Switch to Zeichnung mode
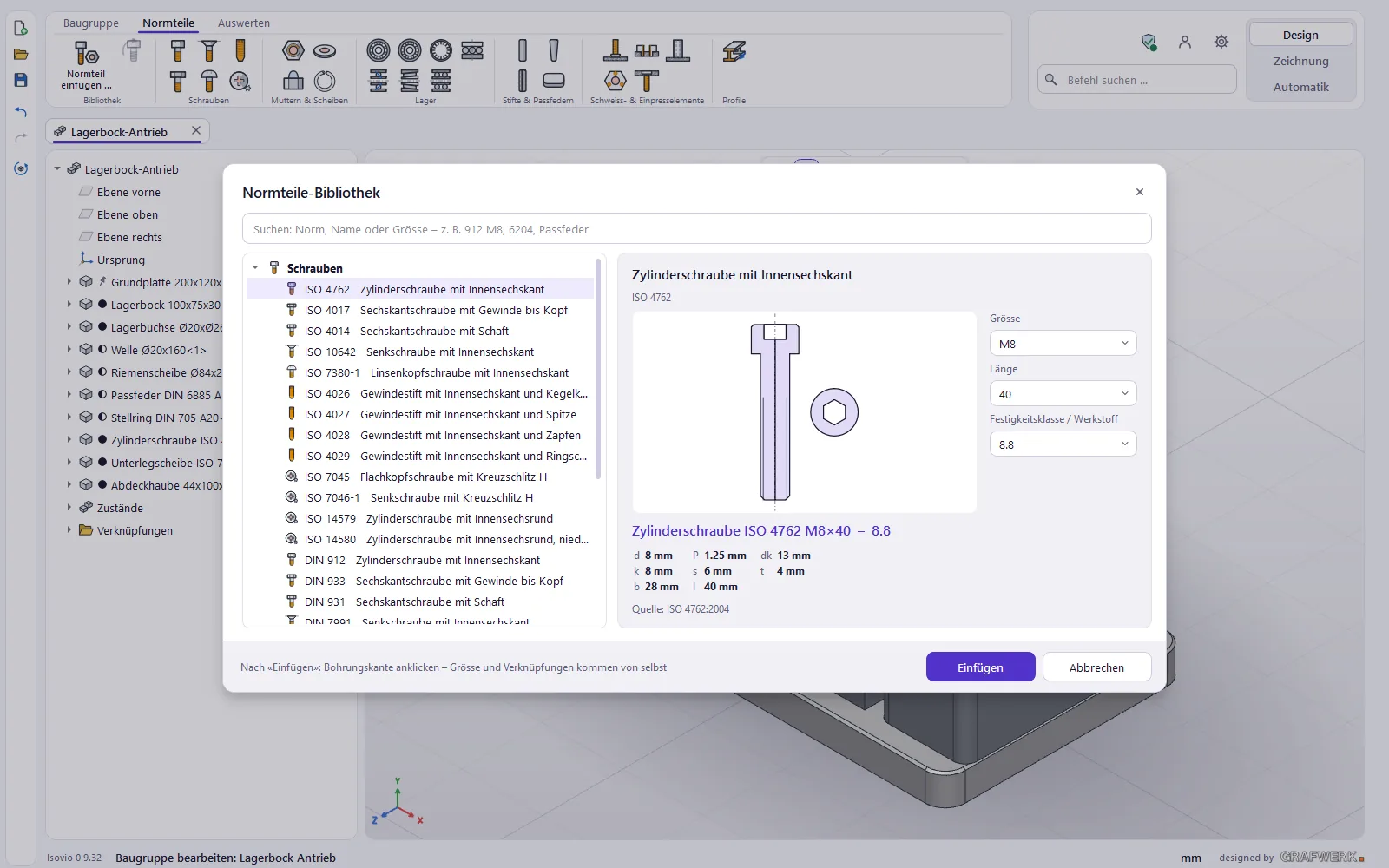Screen dimensions: 1389x868 point(1300,61)
